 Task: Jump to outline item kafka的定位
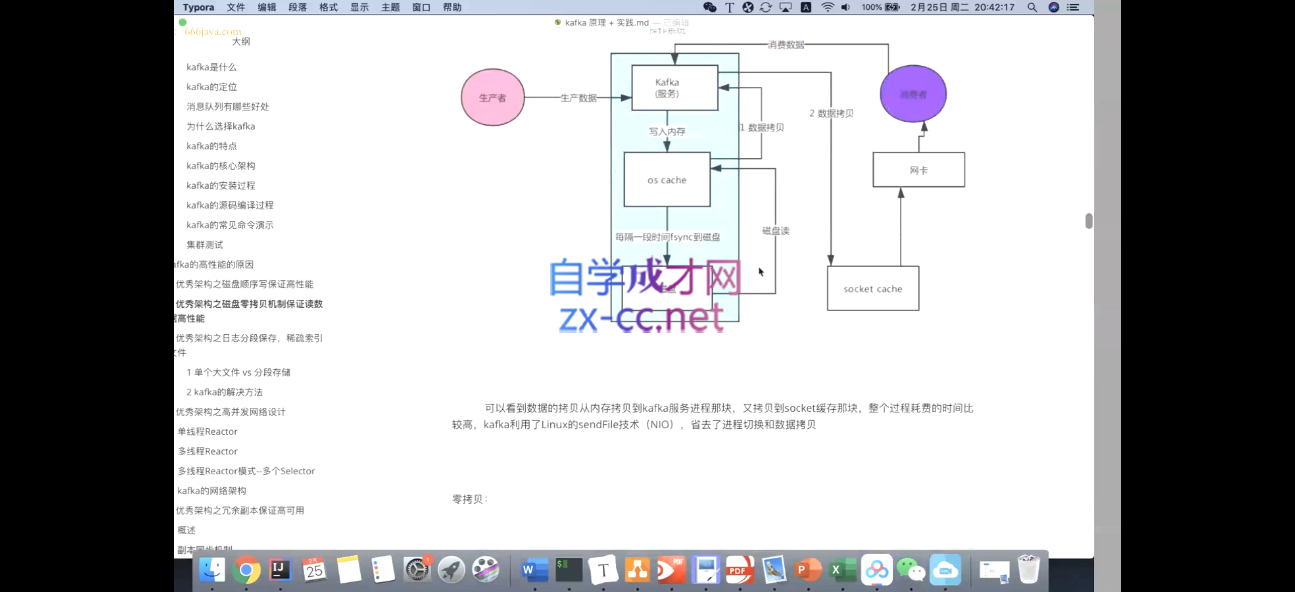pyautogui.click(x=211, y=87)
